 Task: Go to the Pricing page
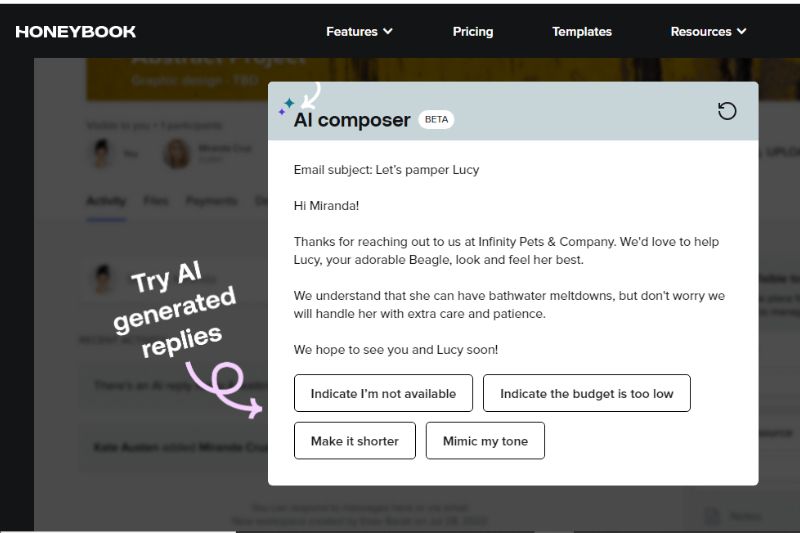[x=473, y=32]
